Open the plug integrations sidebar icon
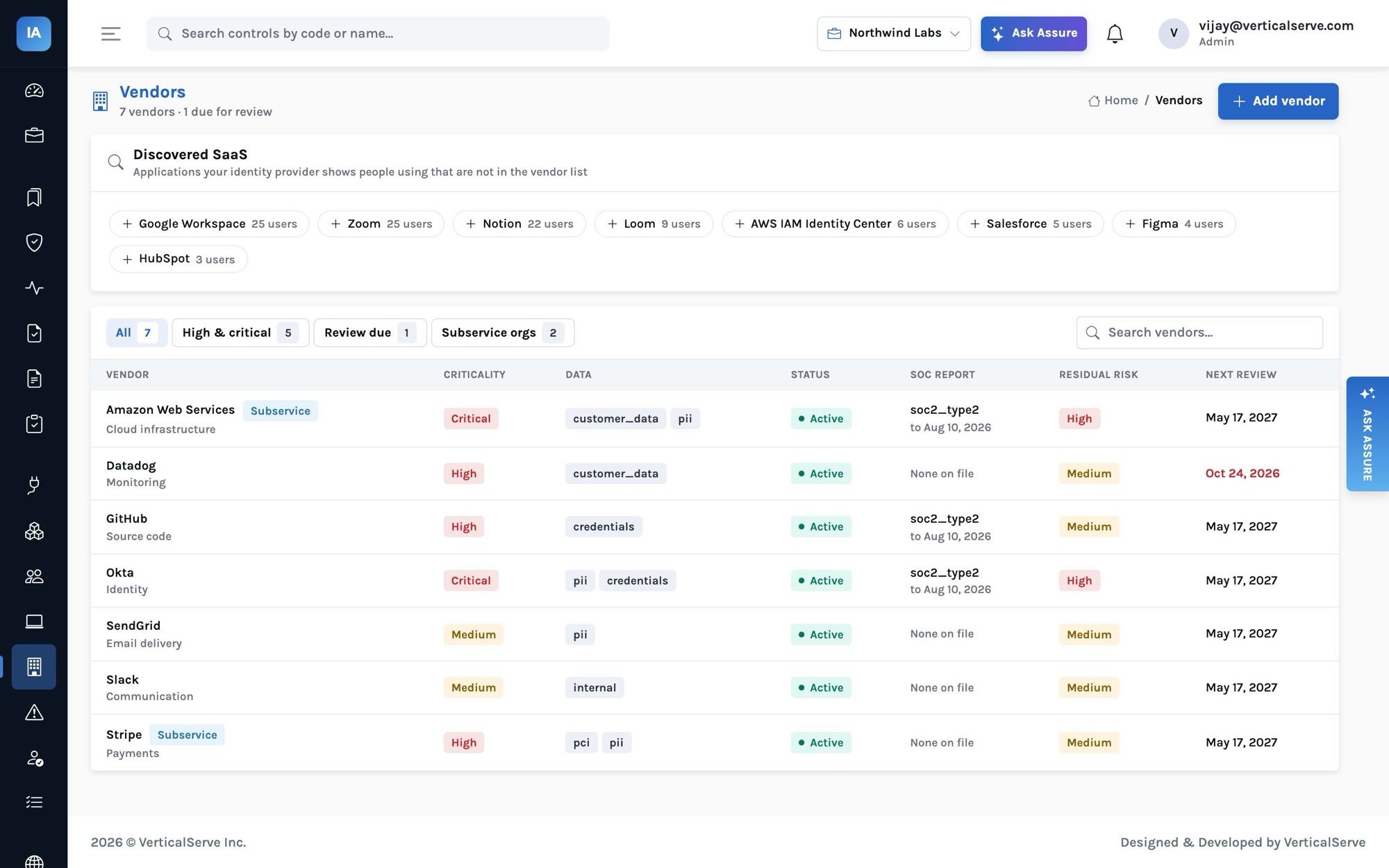1389x868 pixels. 34,485
